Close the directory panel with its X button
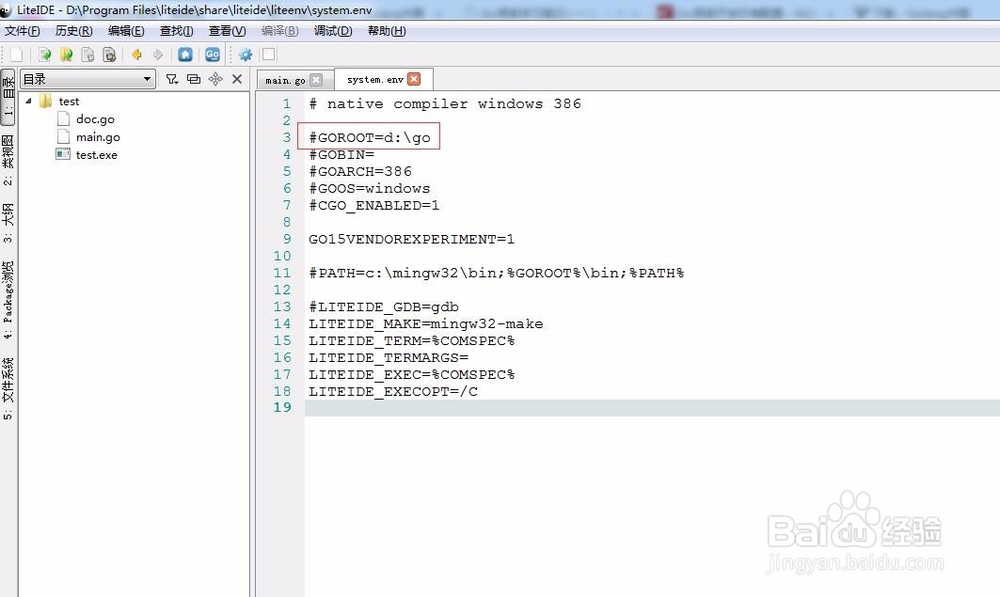This screenshot has width=1000, height=597. pos(237,78)
